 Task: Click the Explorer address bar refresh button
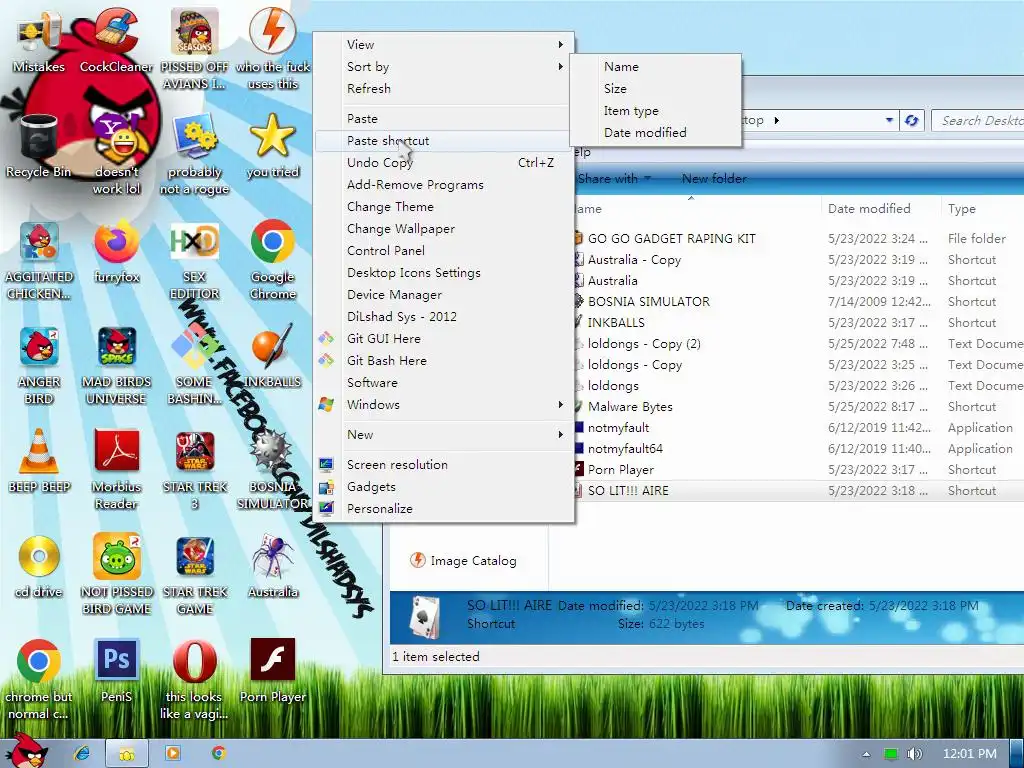[x=912, y=120]
